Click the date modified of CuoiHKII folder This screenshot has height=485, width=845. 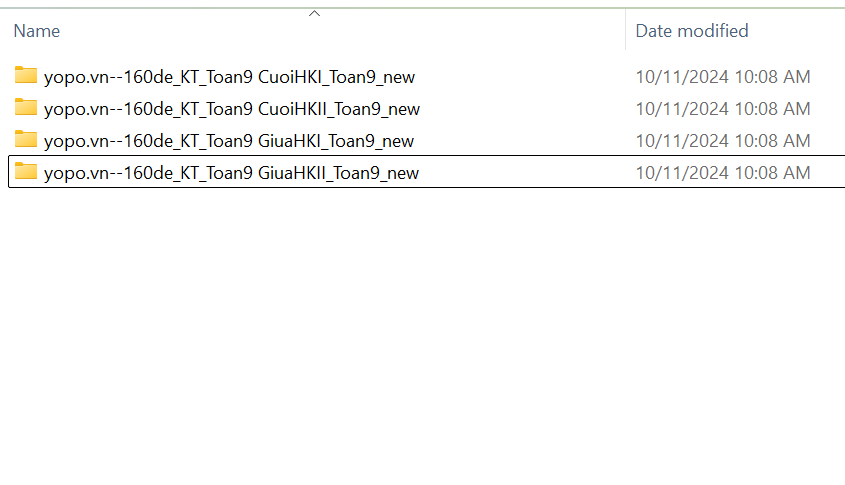(722, 109)
